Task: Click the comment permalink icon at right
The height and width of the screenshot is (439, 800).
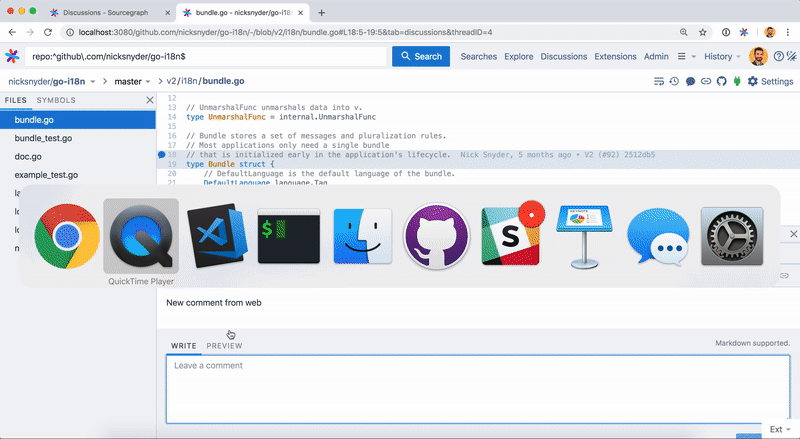Action: (x=784, y=276)
